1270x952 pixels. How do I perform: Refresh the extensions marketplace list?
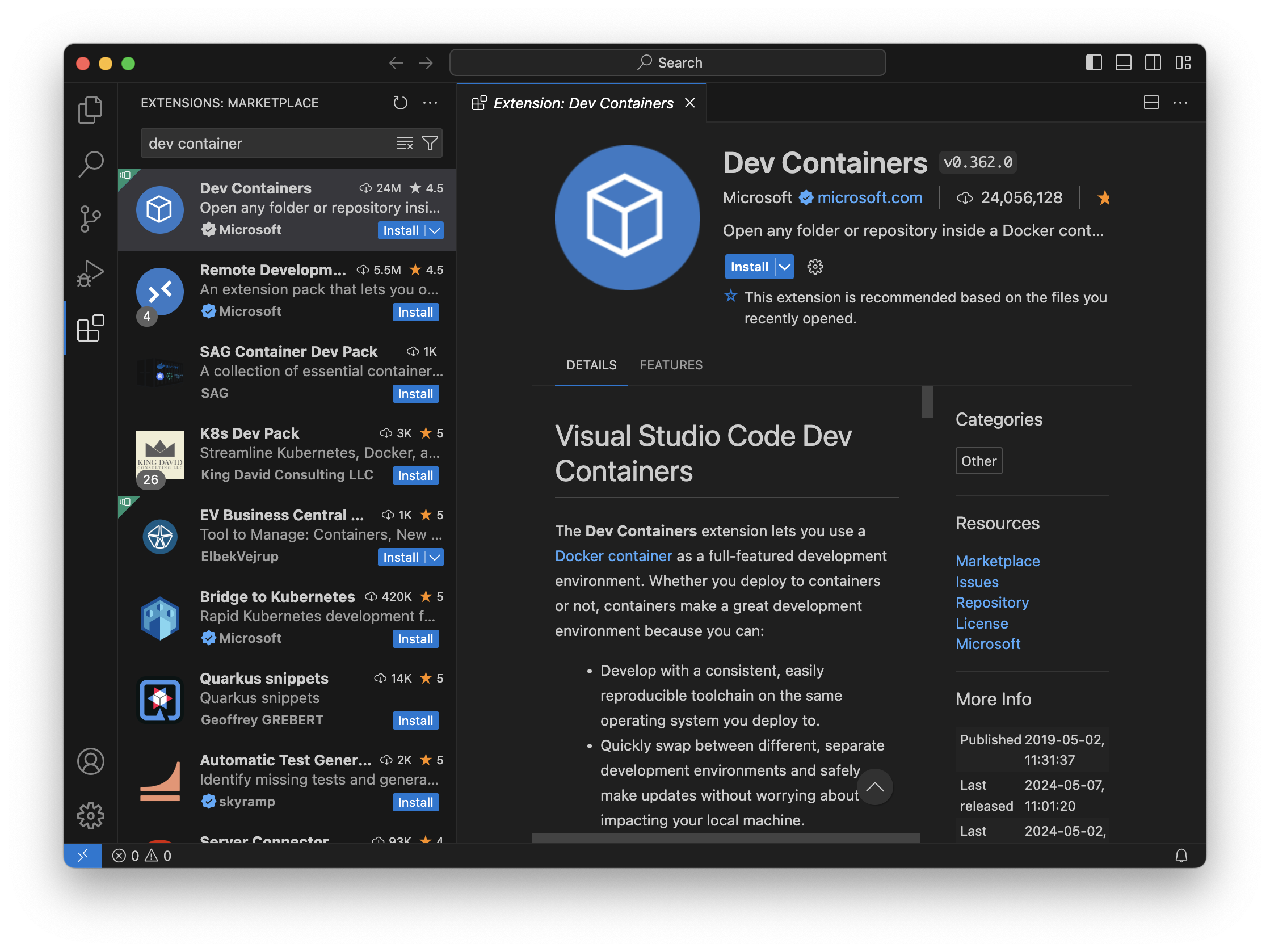click(x=400, y=103)
